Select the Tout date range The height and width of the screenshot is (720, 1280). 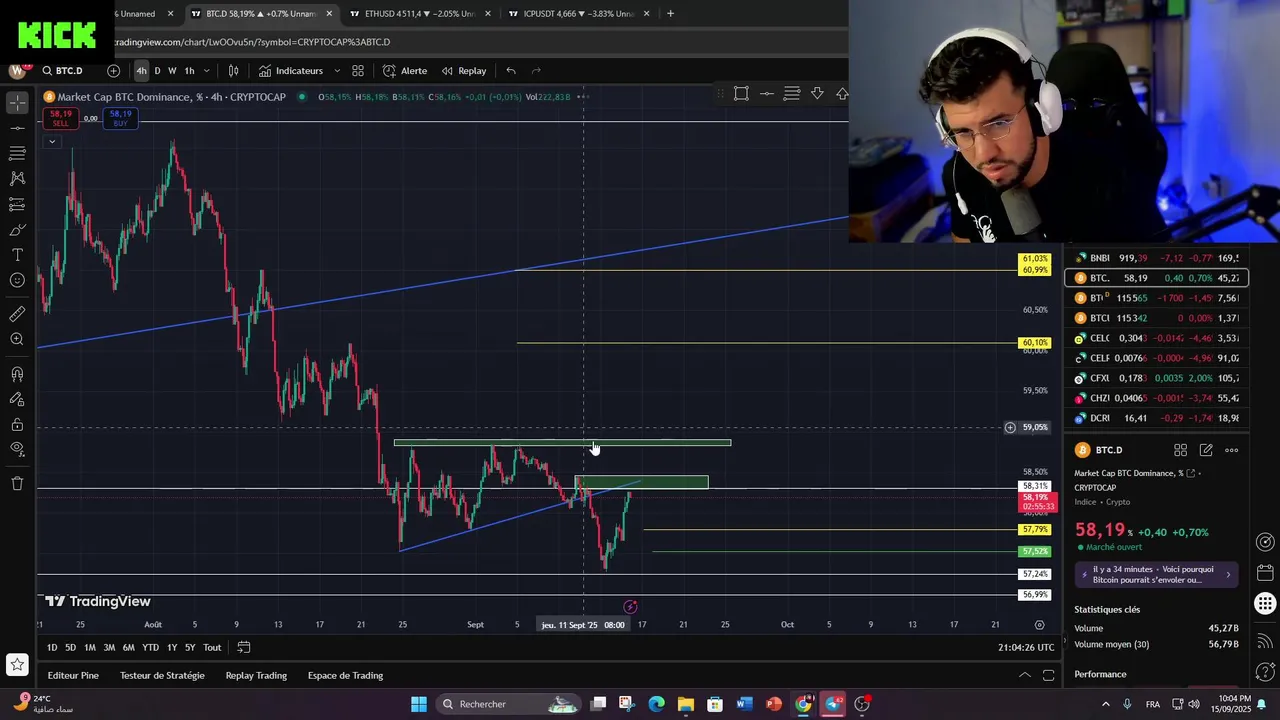(212, 648)
